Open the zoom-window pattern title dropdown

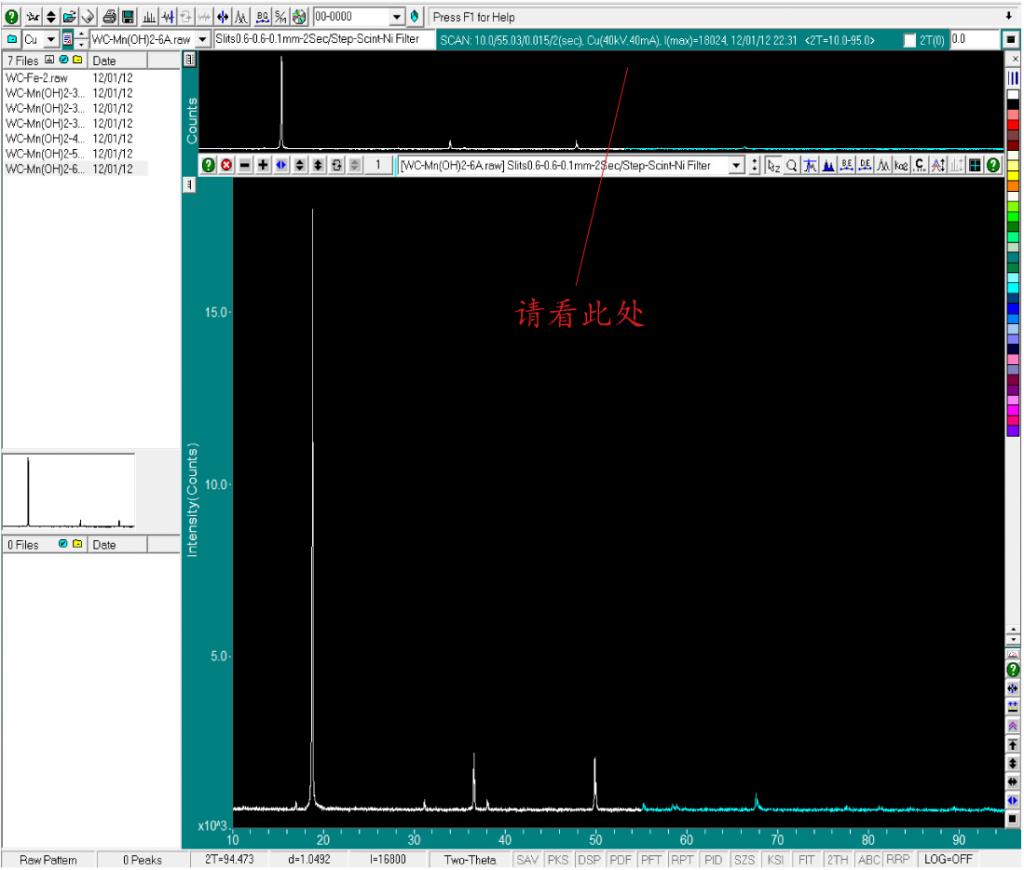(x=736, y=165)
